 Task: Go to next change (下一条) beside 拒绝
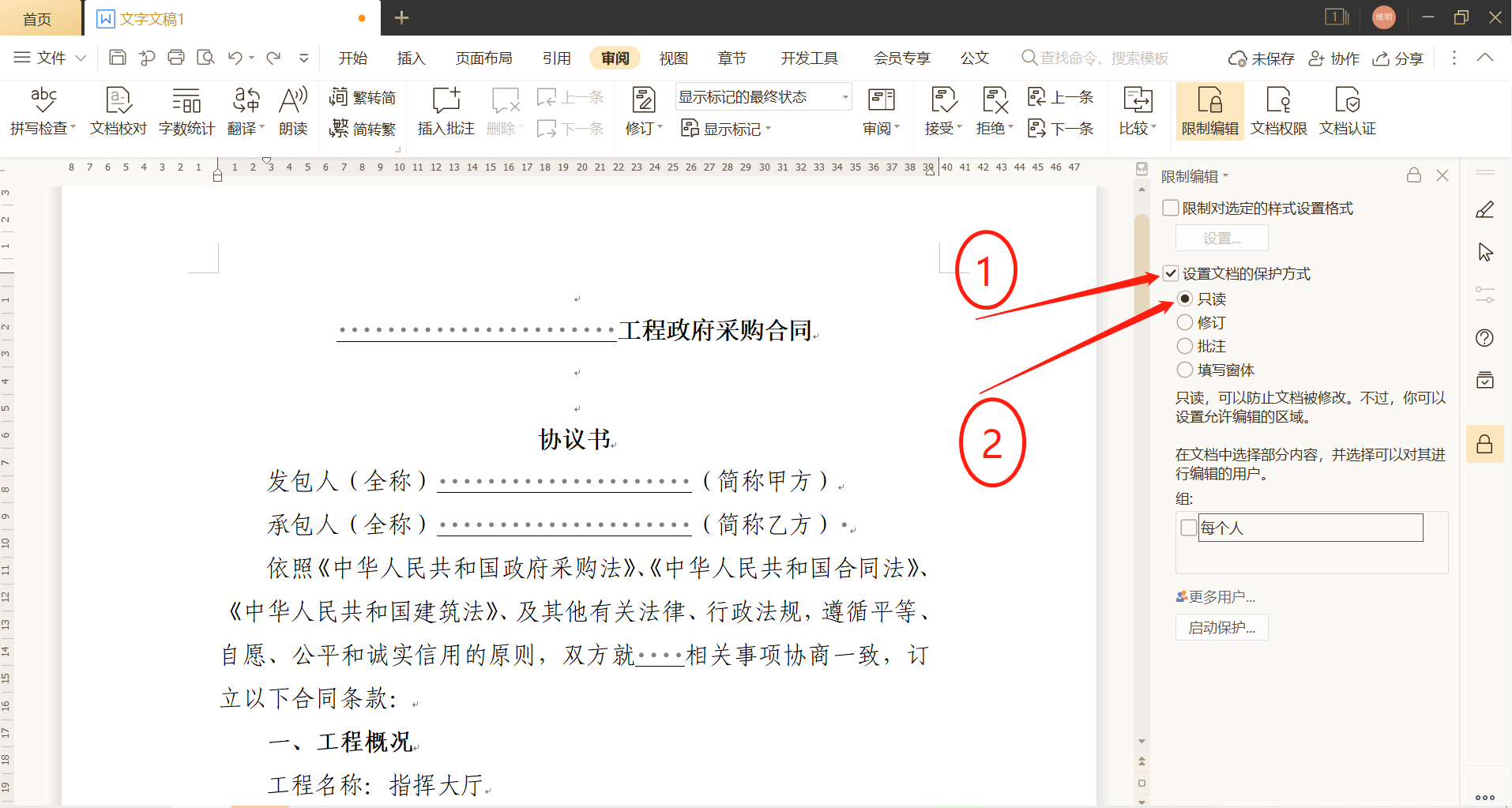click(x=1060, y=128)
